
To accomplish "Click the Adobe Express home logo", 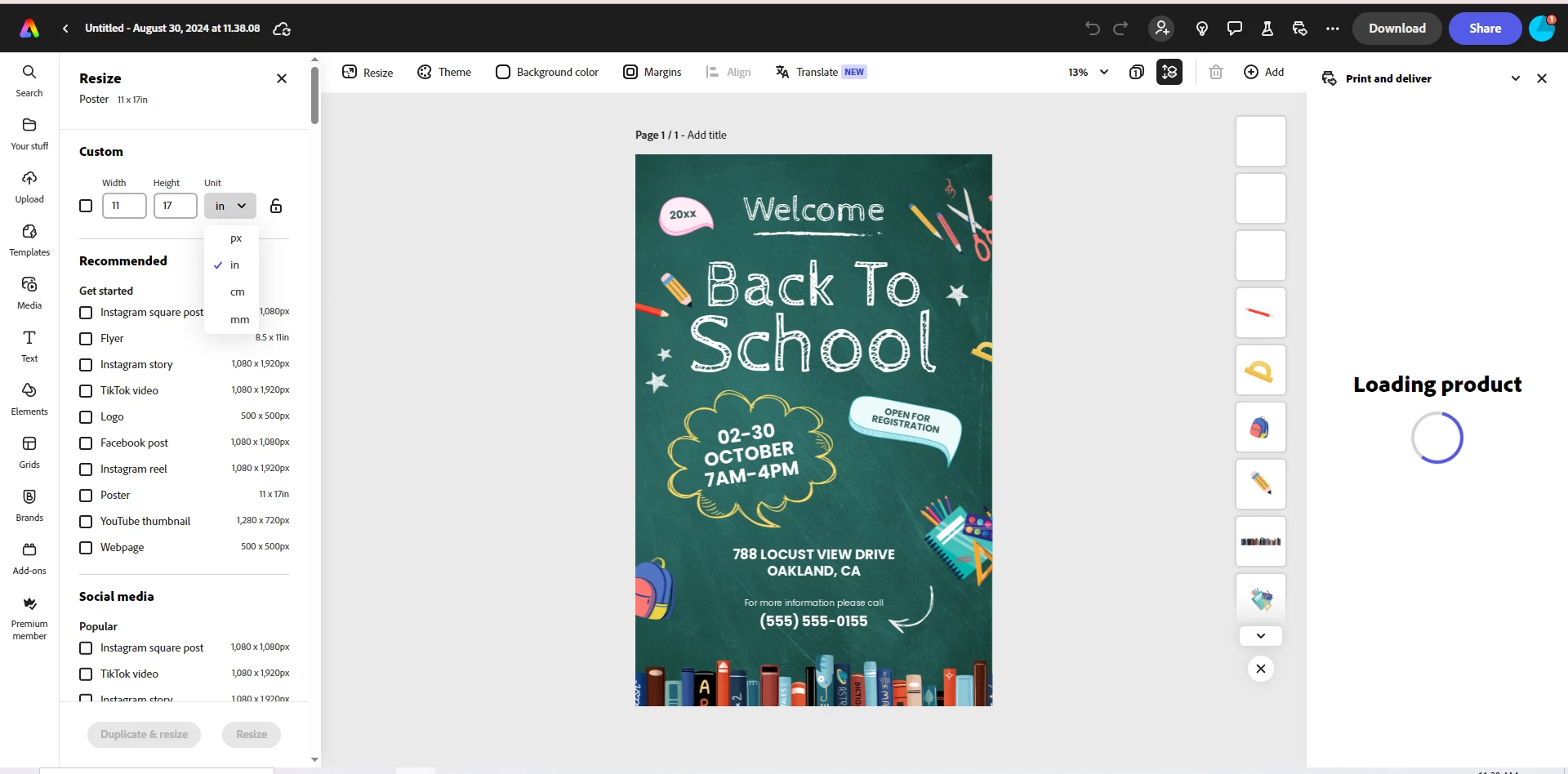I will pos(29,29).
